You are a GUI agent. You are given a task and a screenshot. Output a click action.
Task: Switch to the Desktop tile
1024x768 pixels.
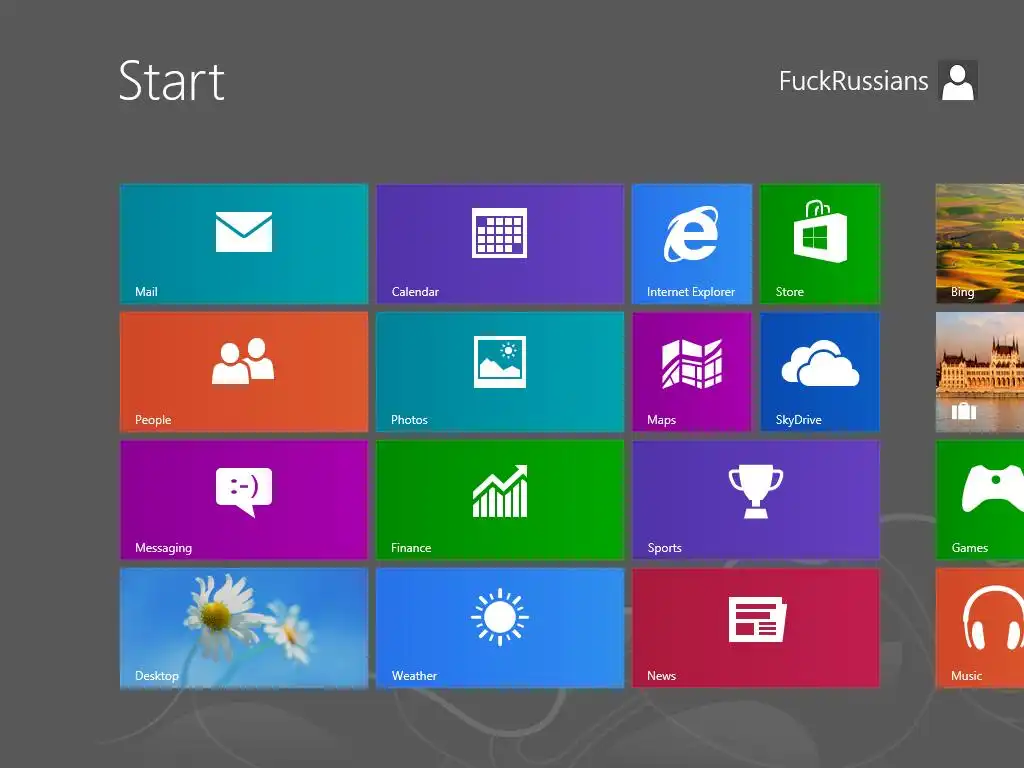pyautogui.click(x=244, y=628)
